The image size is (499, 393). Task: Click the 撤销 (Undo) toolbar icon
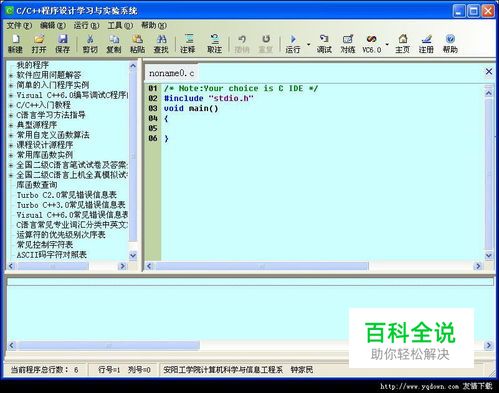[x=242, y=44]
